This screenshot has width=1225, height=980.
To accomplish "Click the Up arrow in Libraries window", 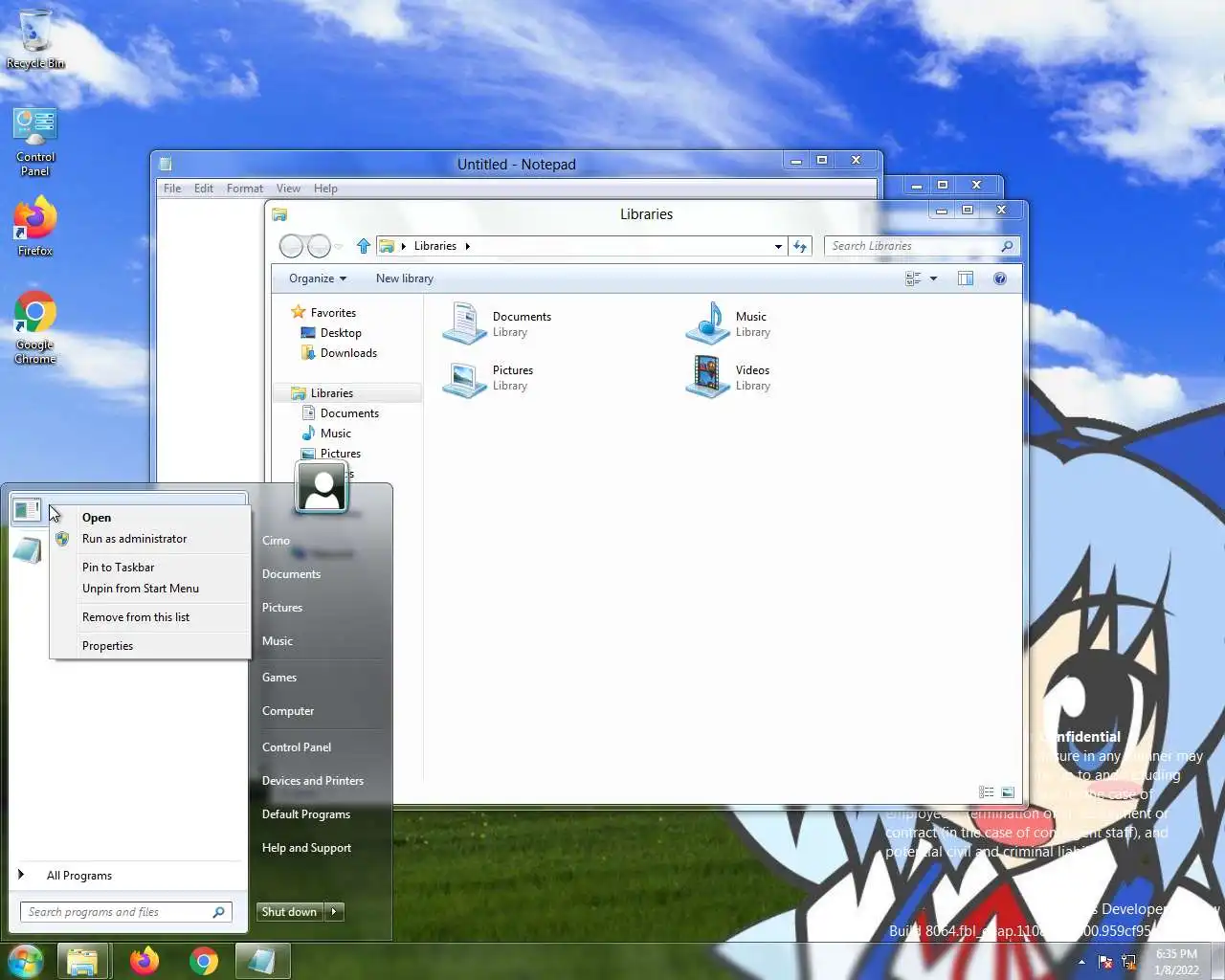I will click(x=364, y=246).
